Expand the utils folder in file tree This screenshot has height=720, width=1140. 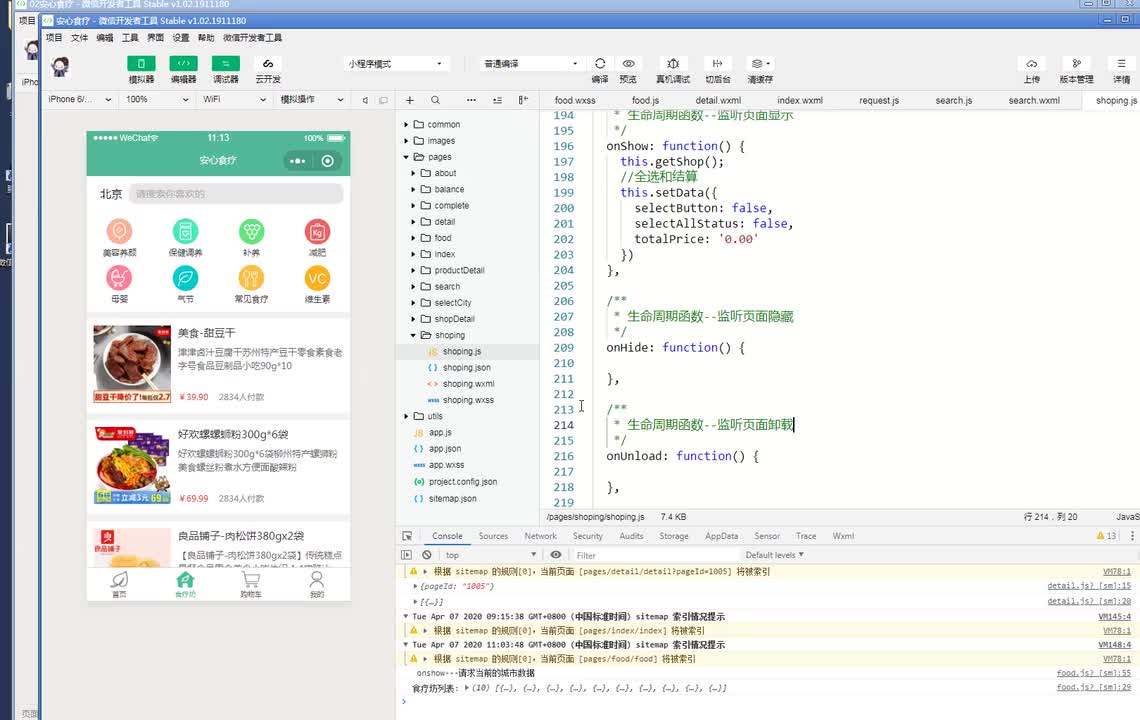tap(435, 416)
